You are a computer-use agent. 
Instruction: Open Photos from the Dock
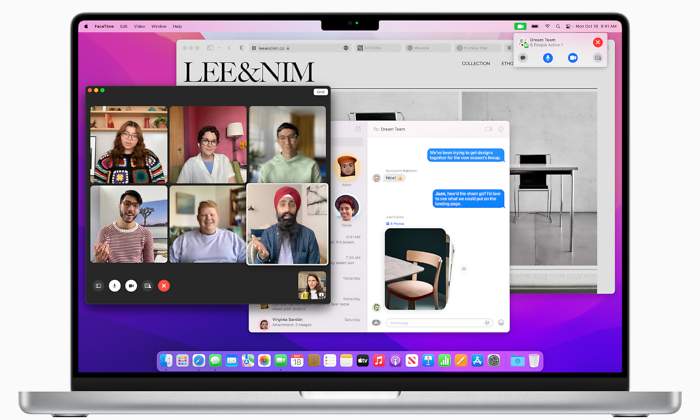click(264, 361)
